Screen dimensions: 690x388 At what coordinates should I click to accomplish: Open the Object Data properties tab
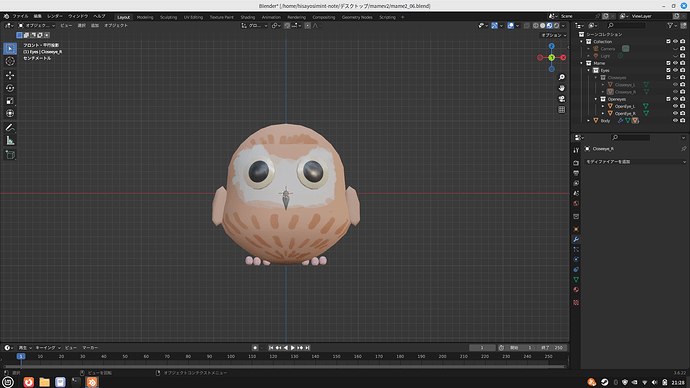point(576,280)
